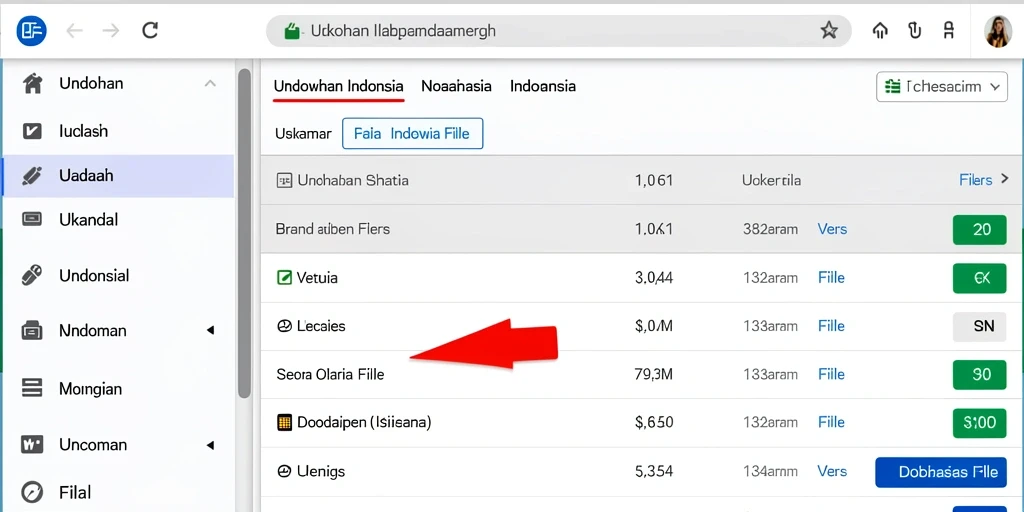Click the toolbar icon beside the profile avatar
Viewport: 1024px width, 512px height.
click(x=949, y=30)
